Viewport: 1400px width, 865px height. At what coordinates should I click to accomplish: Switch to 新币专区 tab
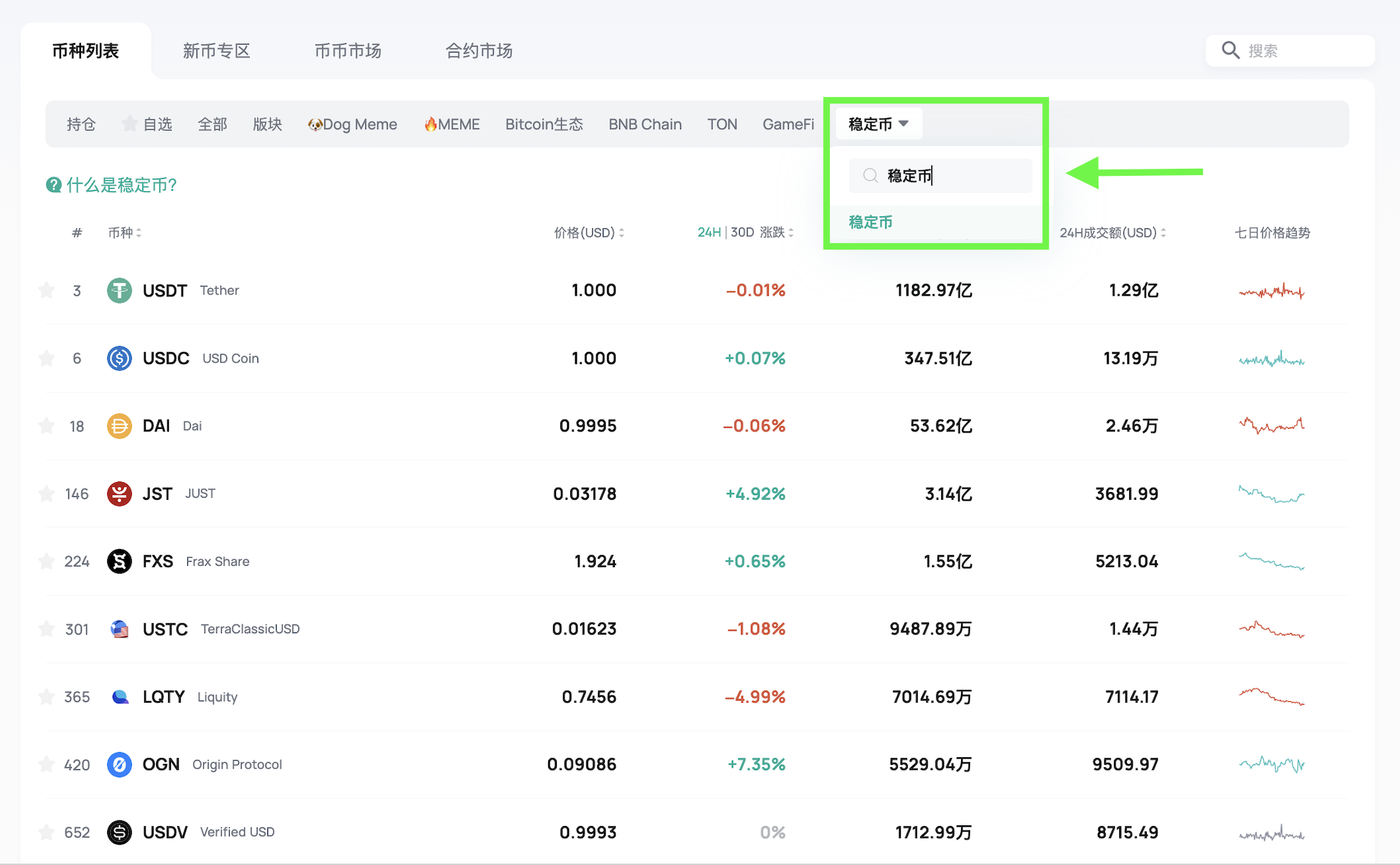(217, 51)
